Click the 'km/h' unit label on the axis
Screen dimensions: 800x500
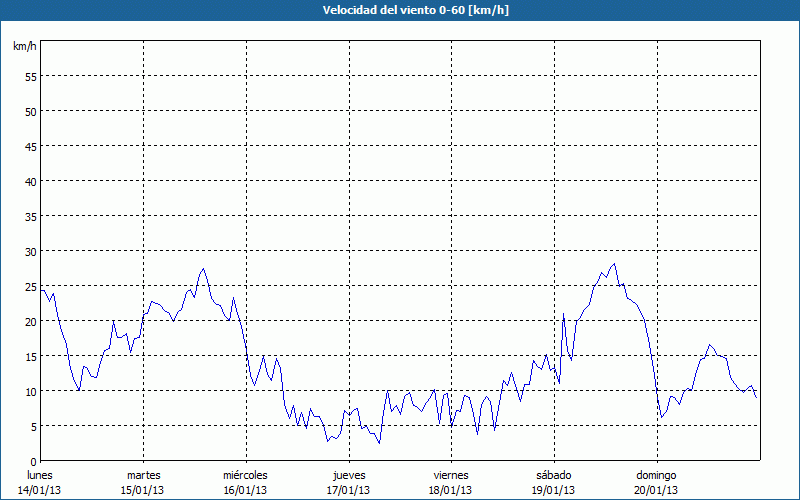(24, 47)
